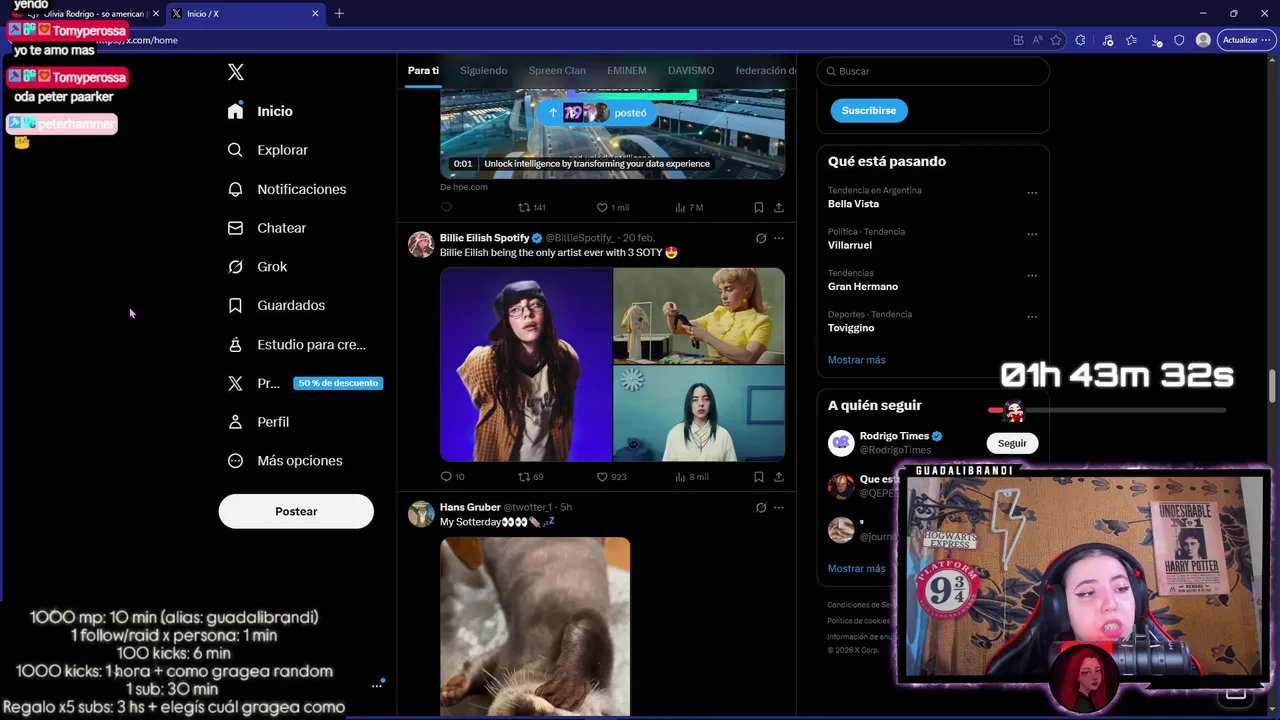Screen dimensions: 1280x720
Task: Switch to the DAVISMO tab
Action: tap(691, 71)
